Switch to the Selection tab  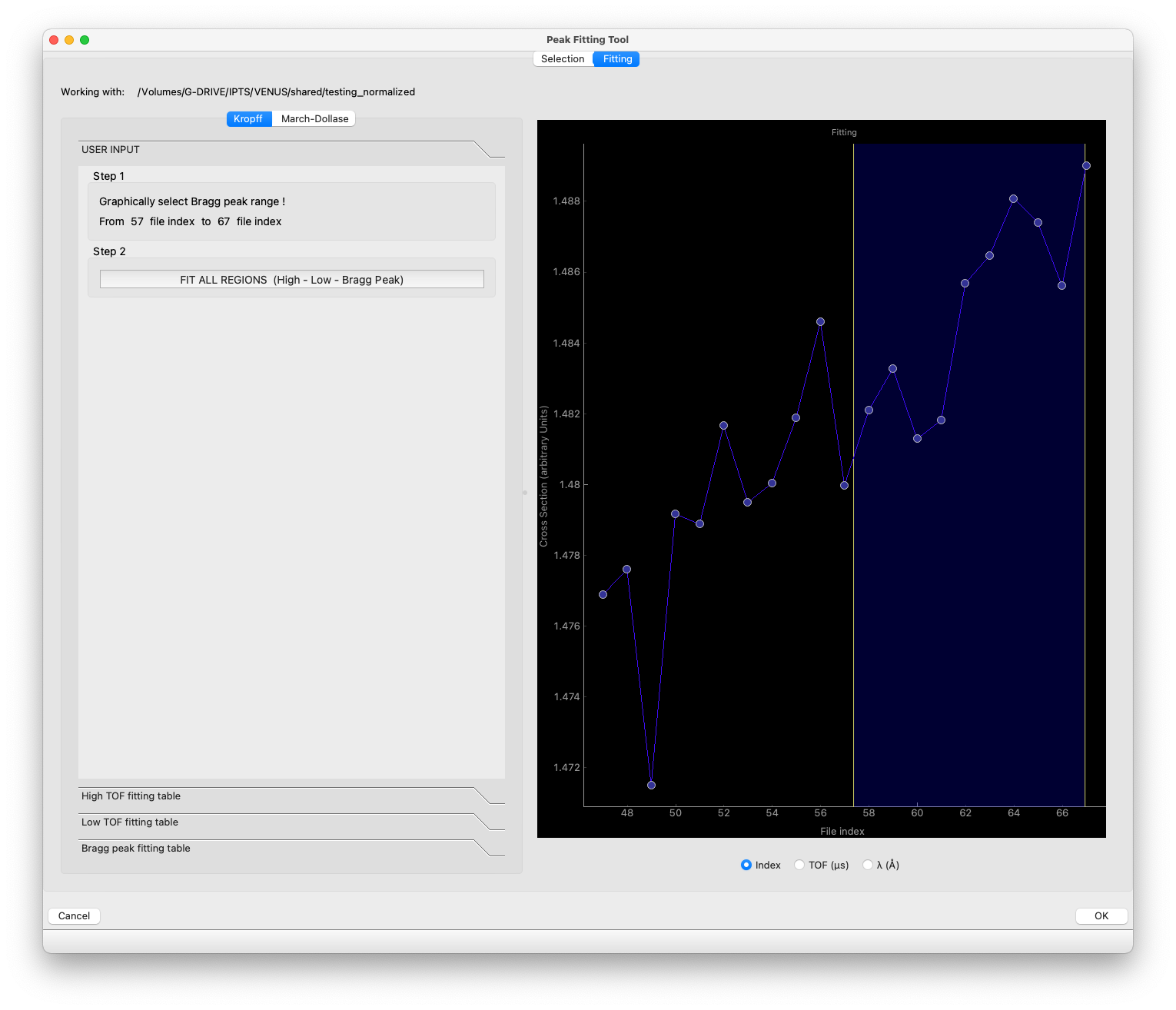(x=563, y=59)
